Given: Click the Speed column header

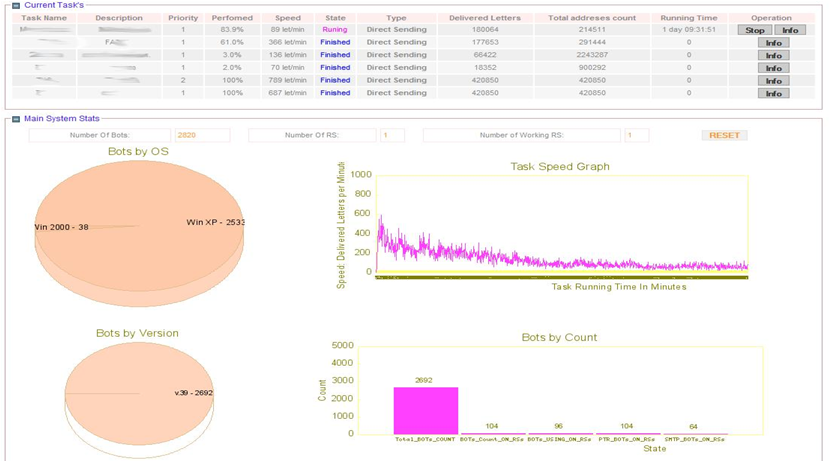Looking at the screenshot, I should [x=287, y=18].
